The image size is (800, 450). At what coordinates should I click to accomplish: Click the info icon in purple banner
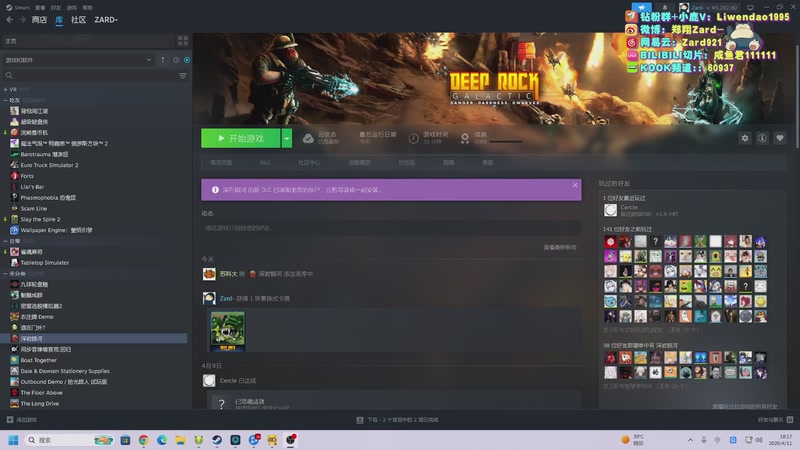tap(215, 190)
